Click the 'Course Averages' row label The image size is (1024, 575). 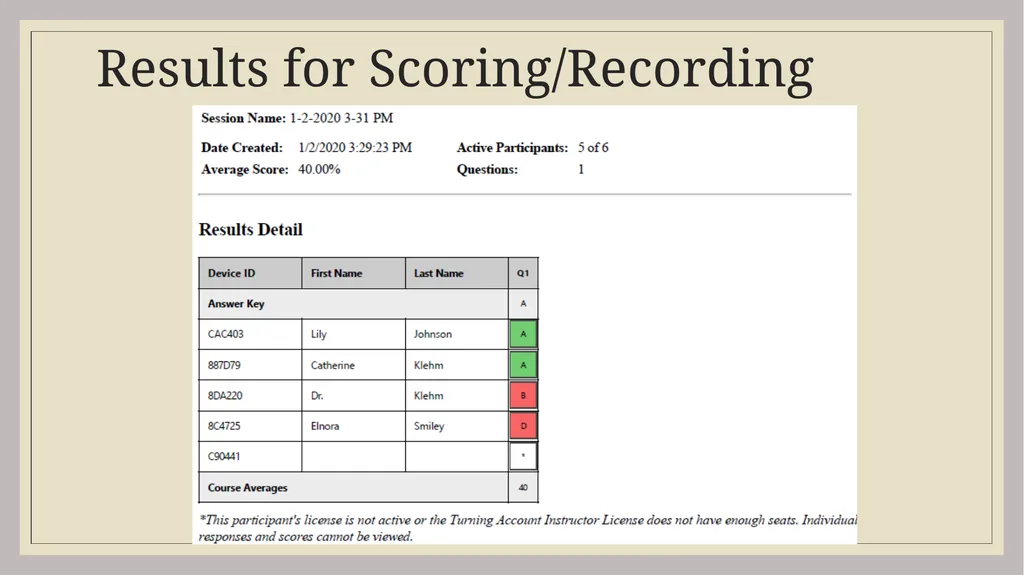[x=248, y=487]
